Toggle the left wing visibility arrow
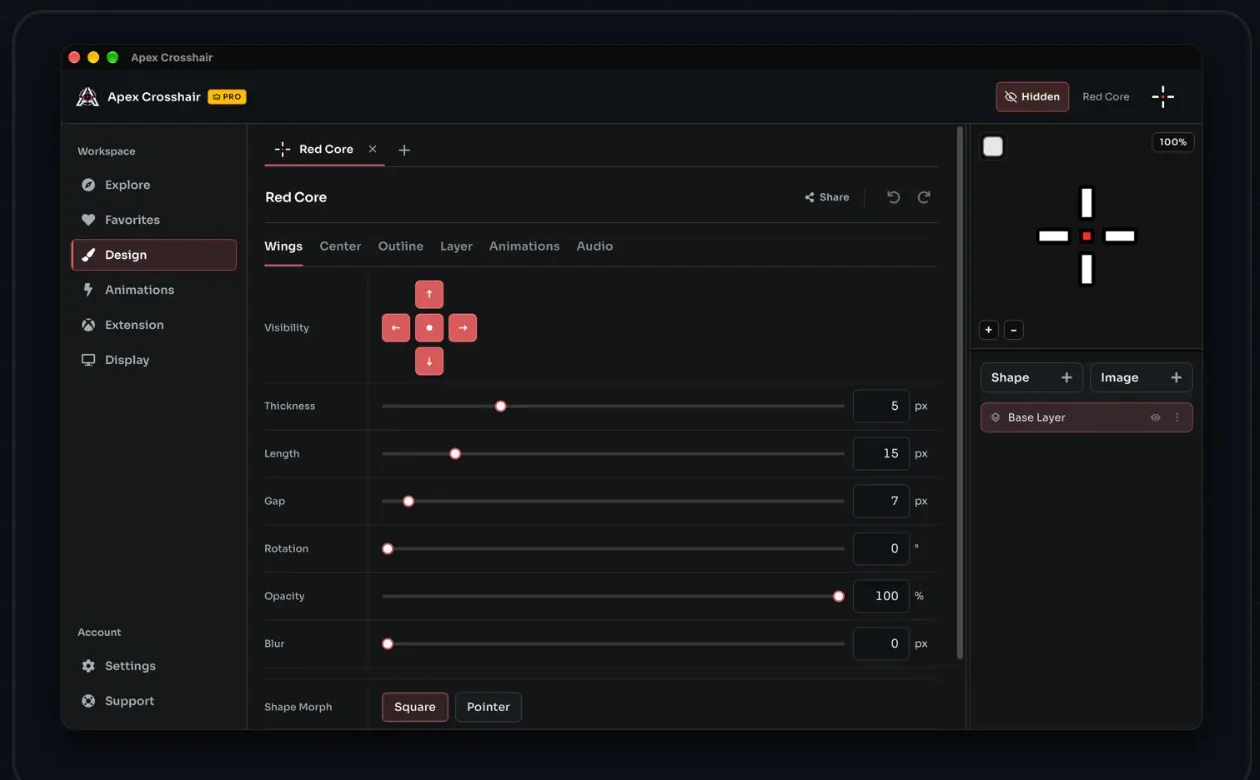Image resolution: width=1260 pixels, height=780 pixels. 396,328
